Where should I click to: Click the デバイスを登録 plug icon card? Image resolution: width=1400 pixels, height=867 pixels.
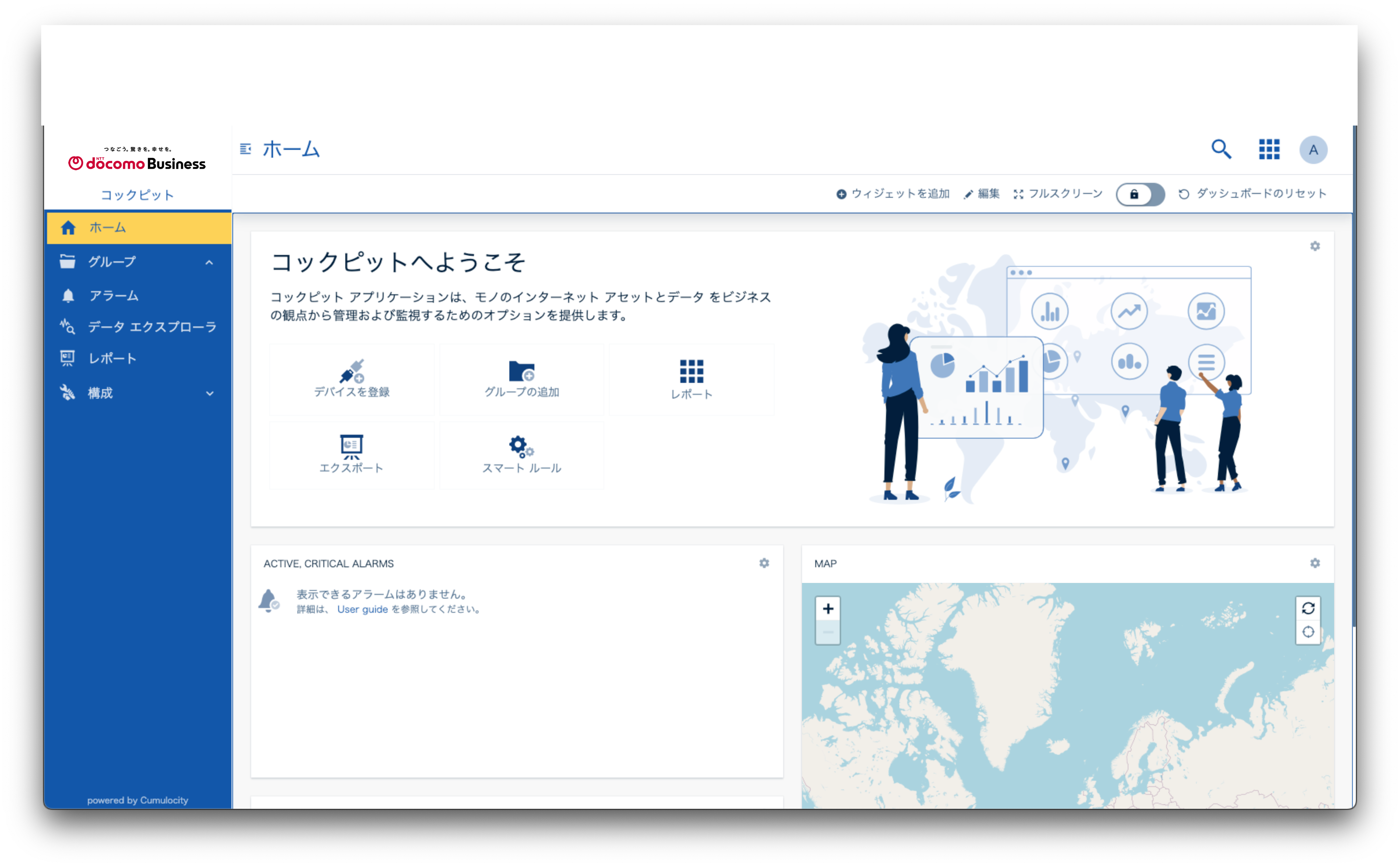click(352, 380)
